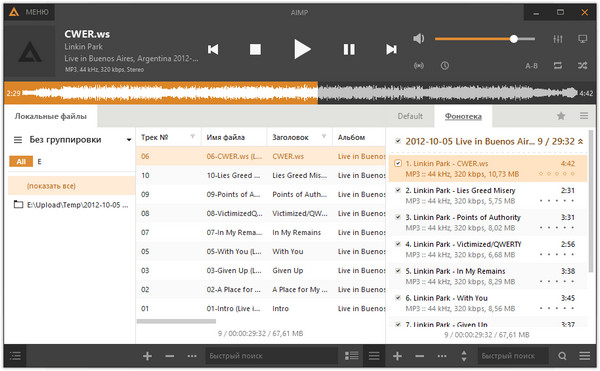Toggle checkbox for 6. With You

click(x=398, y=298)
